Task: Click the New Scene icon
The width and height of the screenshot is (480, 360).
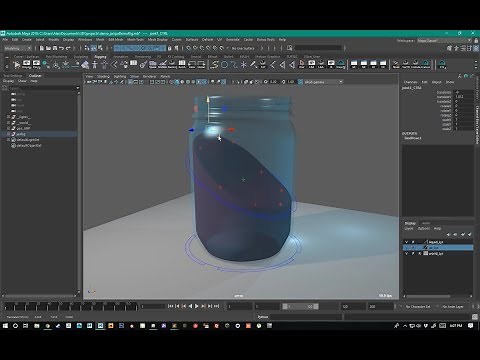Action: tap(42, 48)
